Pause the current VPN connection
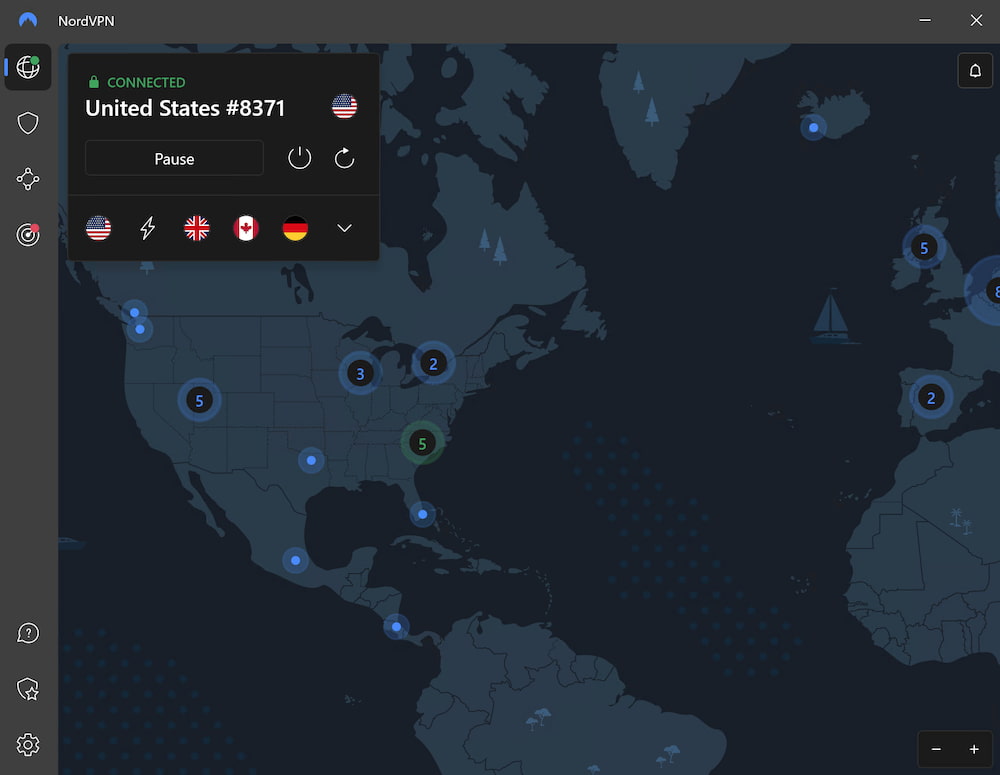Image resolution: width=1000 pixels, height=775 pixels. coord(174,158)
